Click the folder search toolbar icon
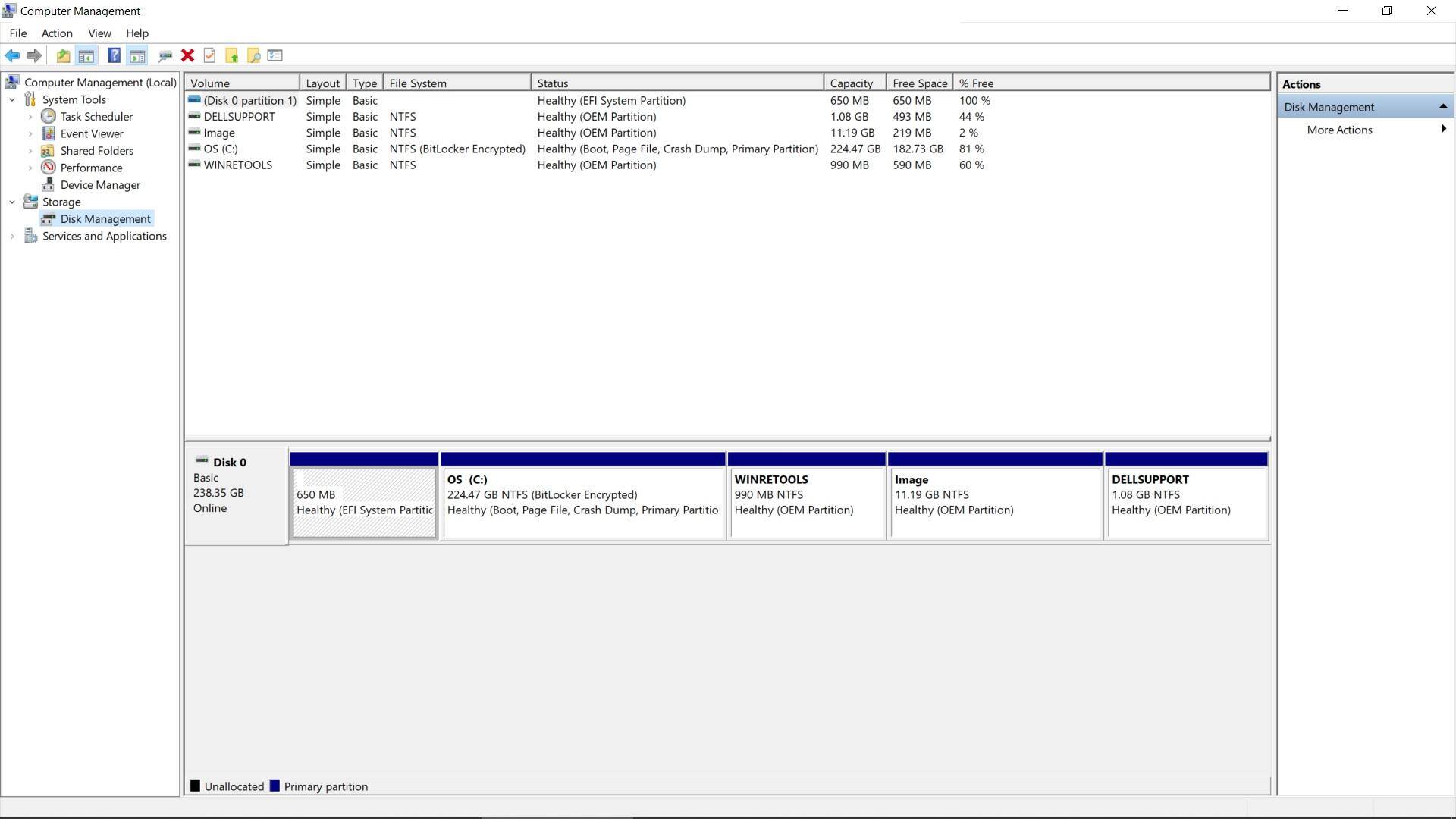 253,55
